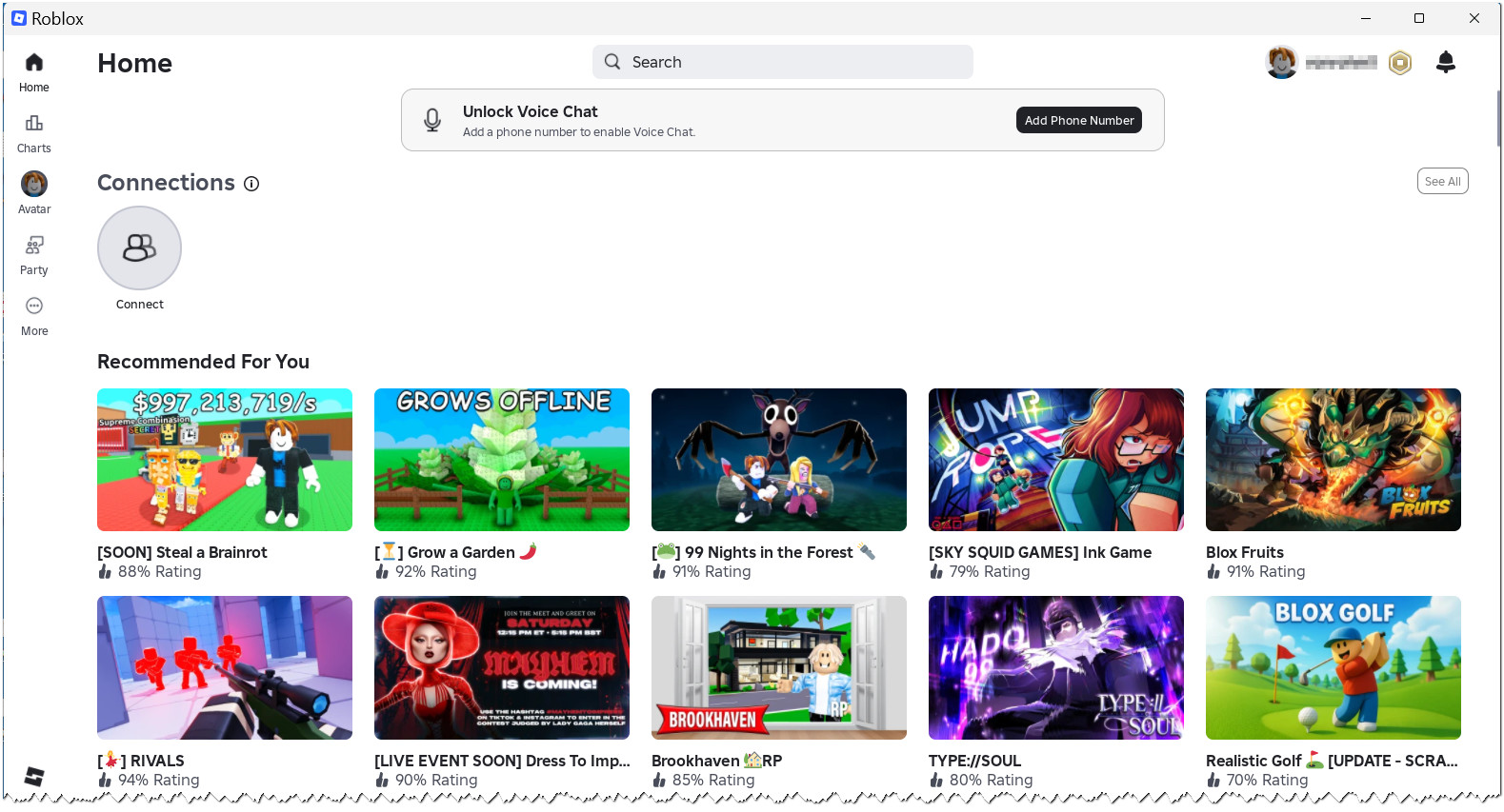Launch 99 Nights in the Forest tile
Screen dimensions: 1504x812
pos(779,460)
